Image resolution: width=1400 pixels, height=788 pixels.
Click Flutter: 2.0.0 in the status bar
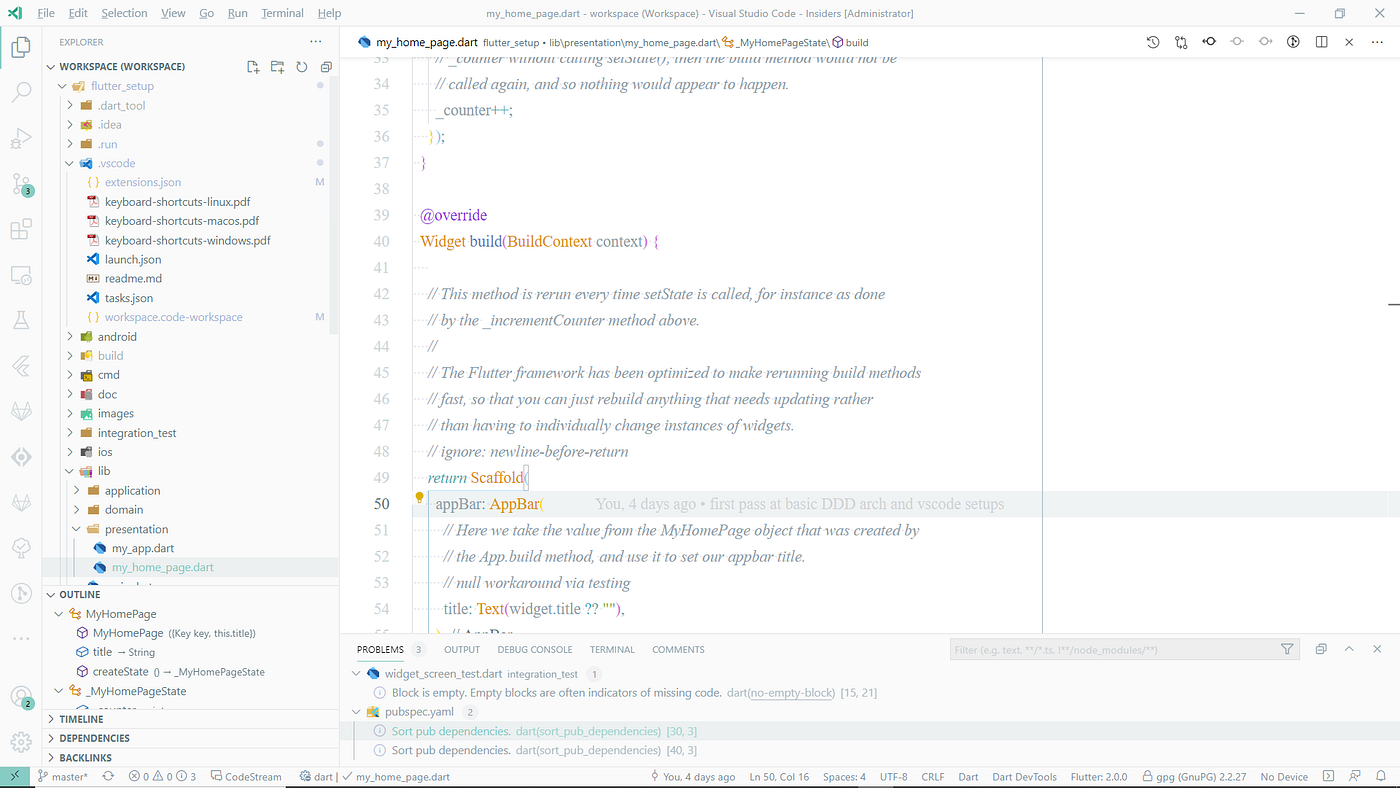coord(1099,775)
